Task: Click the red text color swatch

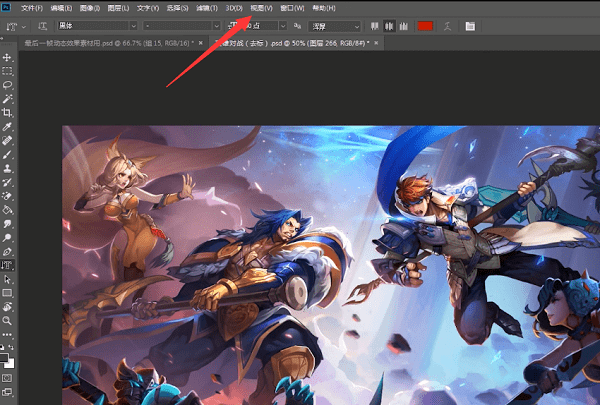Action: pos(424,25)
